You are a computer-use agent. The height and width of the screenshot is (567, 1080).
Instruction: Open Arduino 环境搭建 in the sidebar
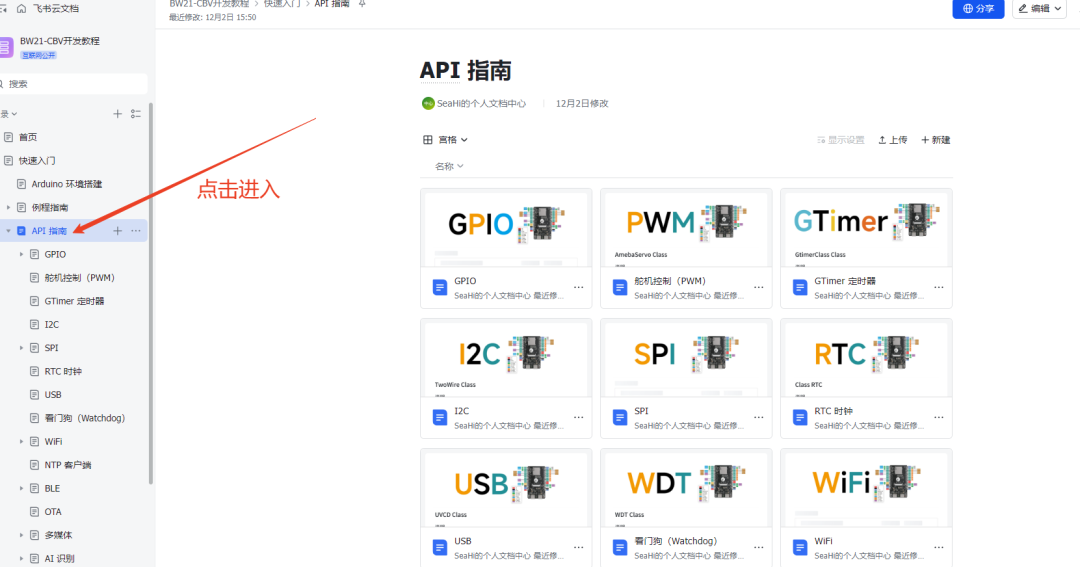pos(67,184)
